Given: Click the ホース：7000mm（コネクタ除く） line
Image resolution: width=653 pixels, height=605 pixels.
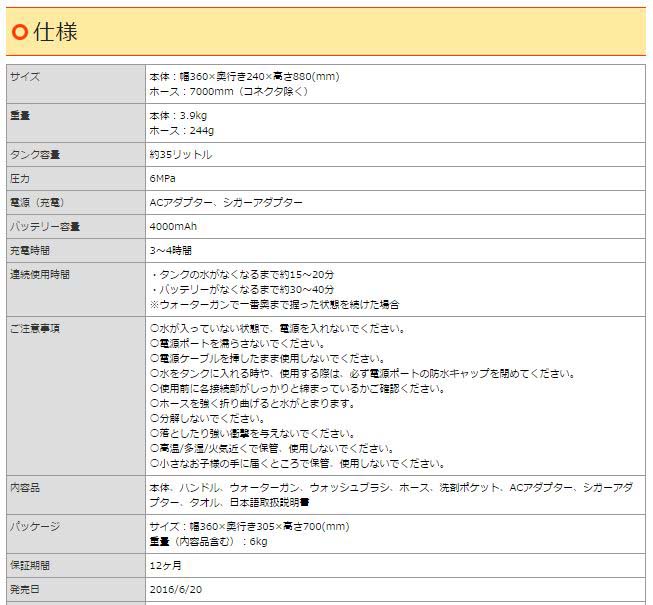Looking at the screenshot, I should [x=229, y=92].
